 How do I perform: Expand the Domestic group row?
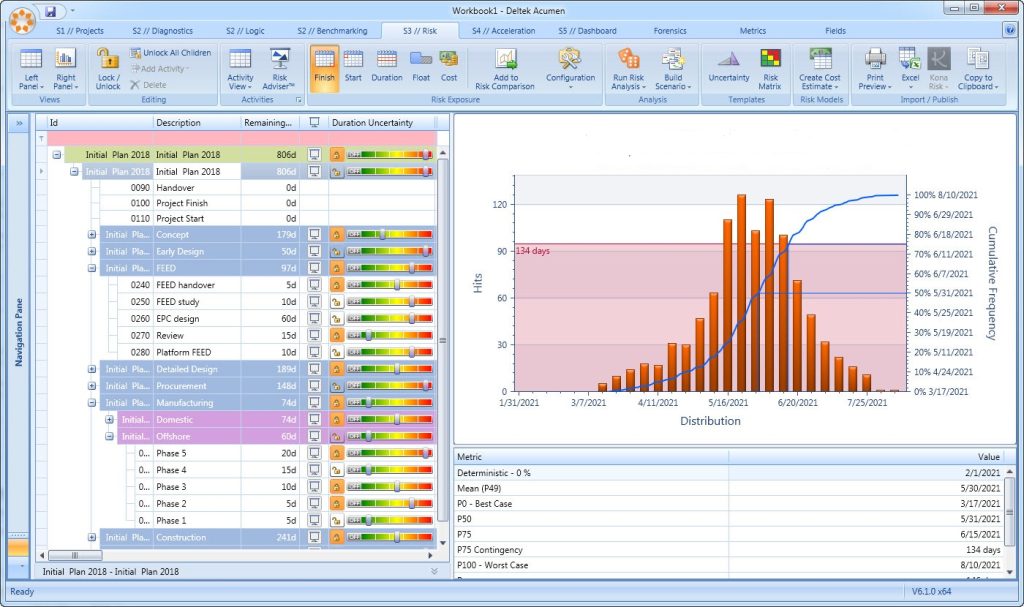110,419
